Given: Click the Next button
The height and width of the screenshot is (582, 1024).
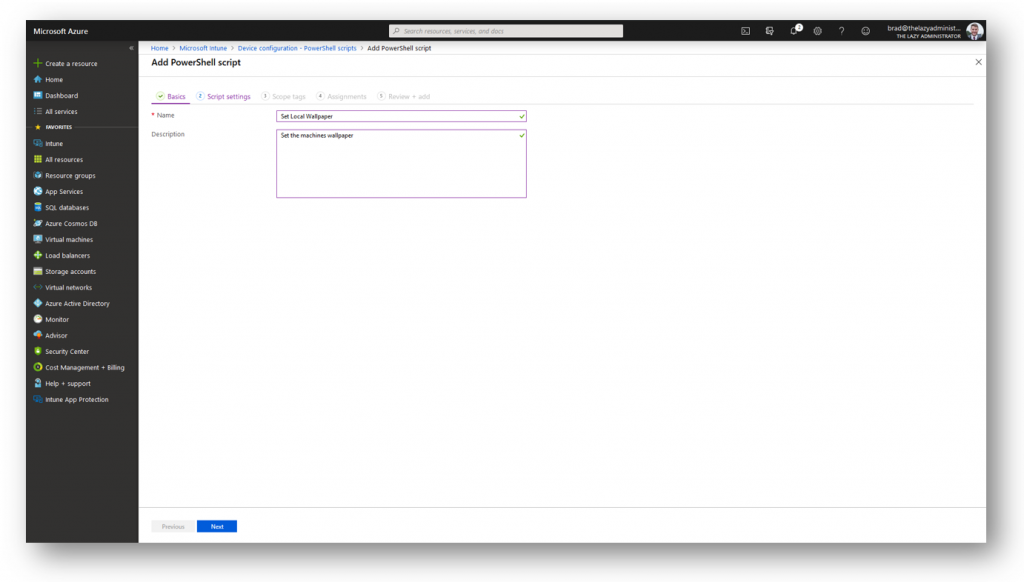Looking at the screenshot, I should (217, 526).
